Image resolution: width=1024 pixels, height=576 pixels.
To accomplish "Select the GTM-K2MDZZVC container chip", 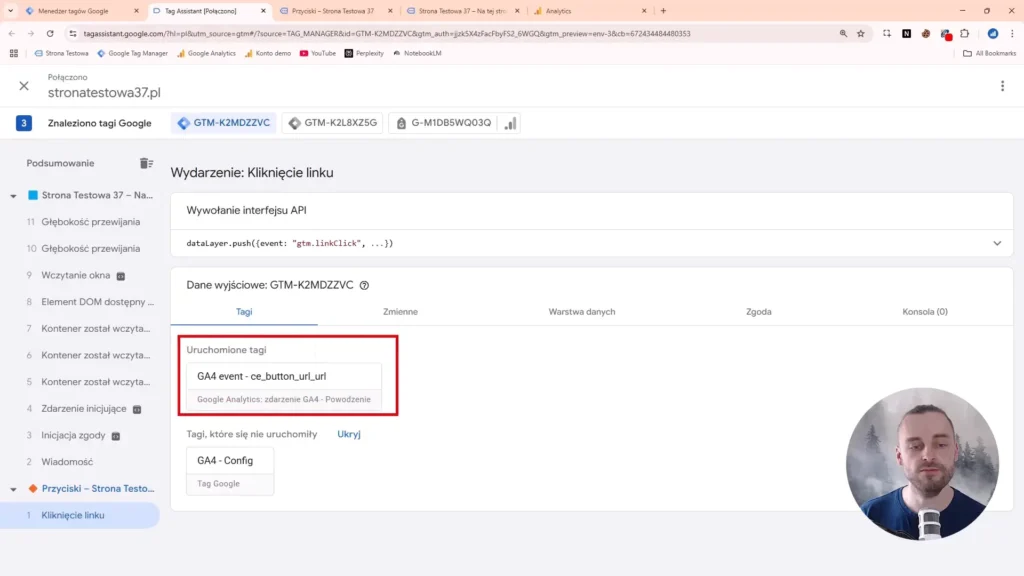I will 224,123.
